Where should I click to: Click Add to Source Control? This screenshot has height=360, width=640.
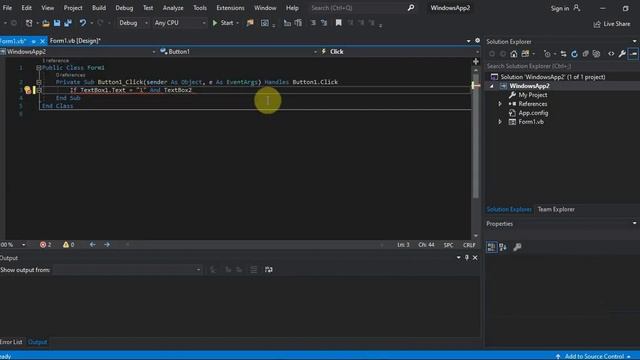tap(593, 356)
